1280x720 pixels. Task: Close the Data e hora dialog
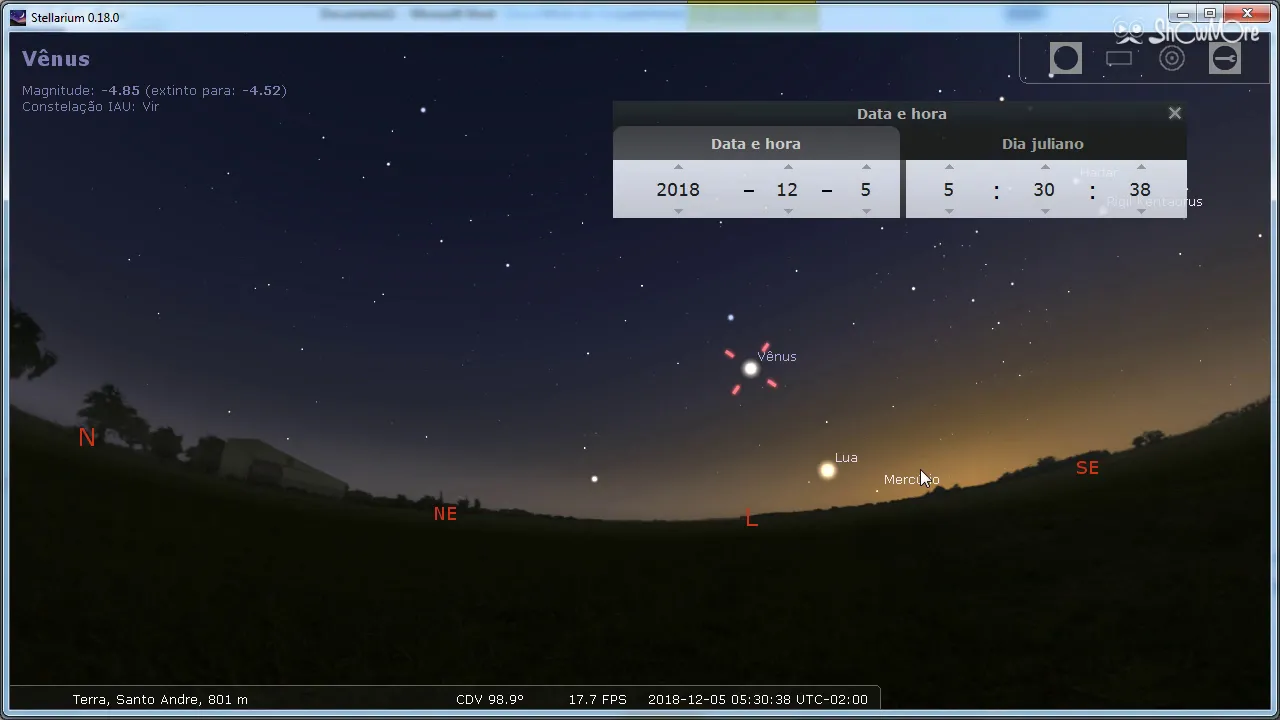1175,113
